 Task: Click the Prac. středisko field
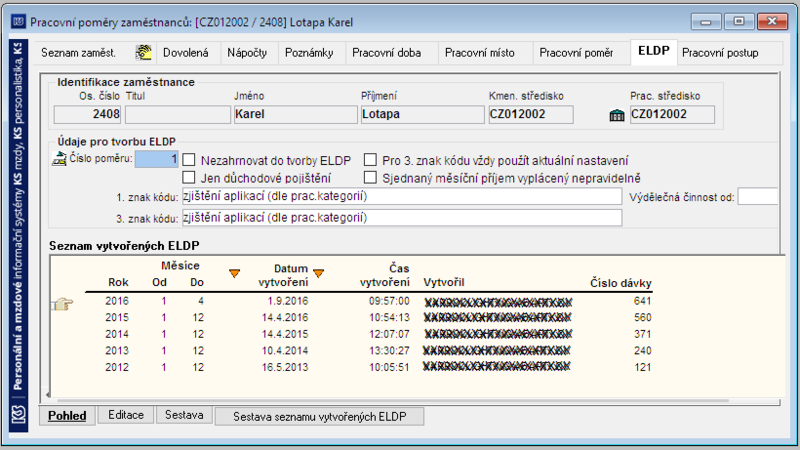pos(672,114)
